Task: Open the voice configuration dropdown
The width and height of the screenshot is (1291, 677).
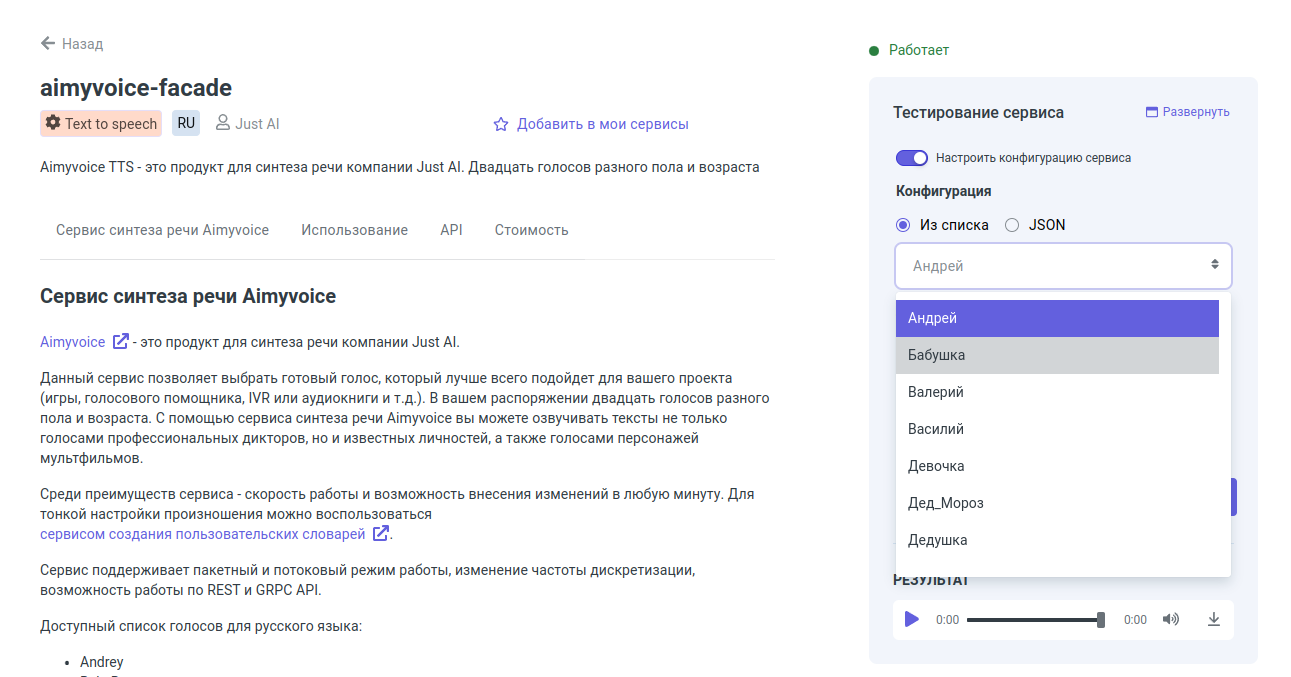Action: 1063,266
